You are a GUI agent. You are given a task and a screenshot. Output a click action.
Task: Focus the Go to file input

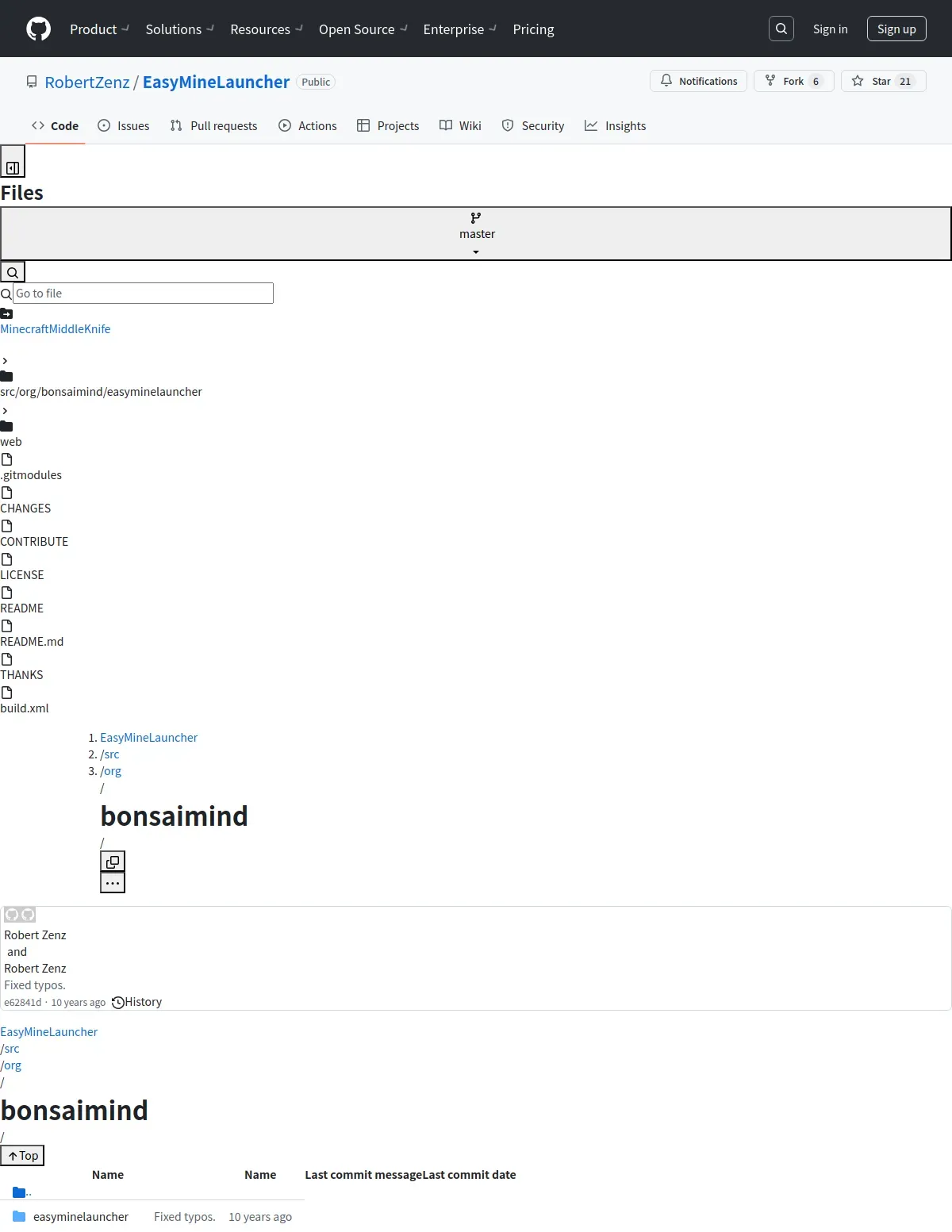pyautogui.click(x=143, y=294)
